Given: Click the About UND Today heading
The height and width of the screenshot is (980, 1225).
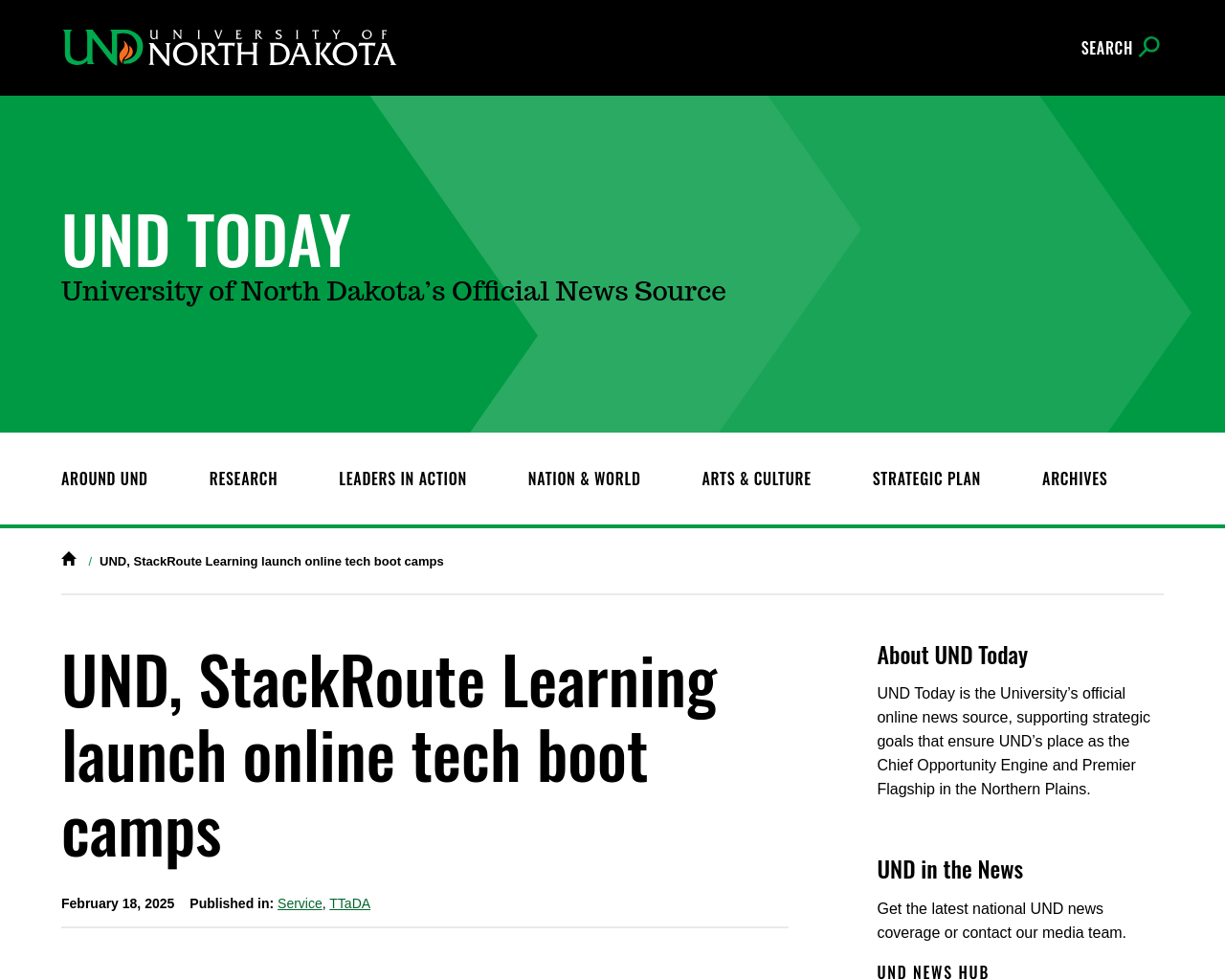Looking at the screenshot, I should pyautogui.click(x=952, y=655).
